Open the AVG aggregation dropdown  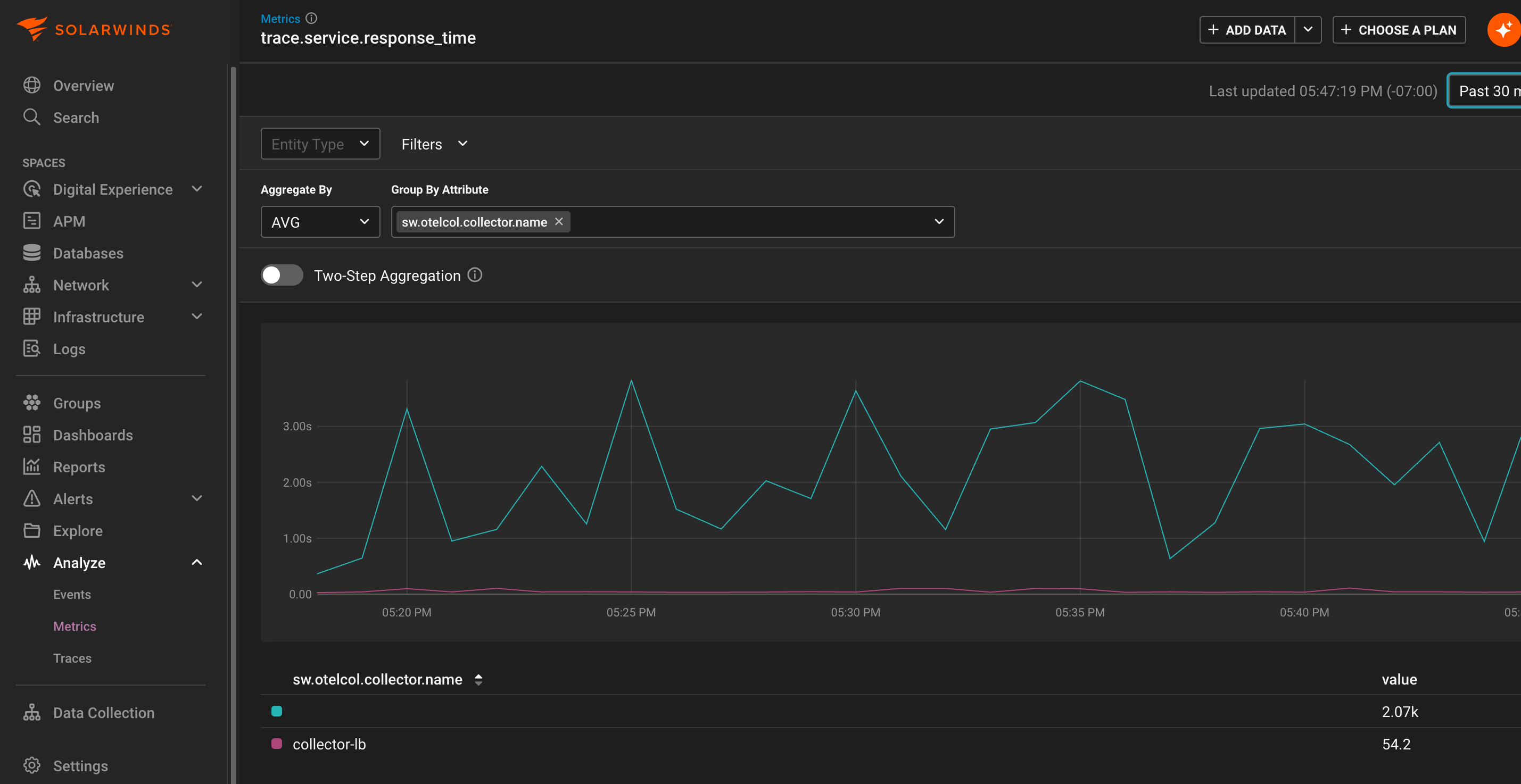pyautogui.click(x=320, y=221)
